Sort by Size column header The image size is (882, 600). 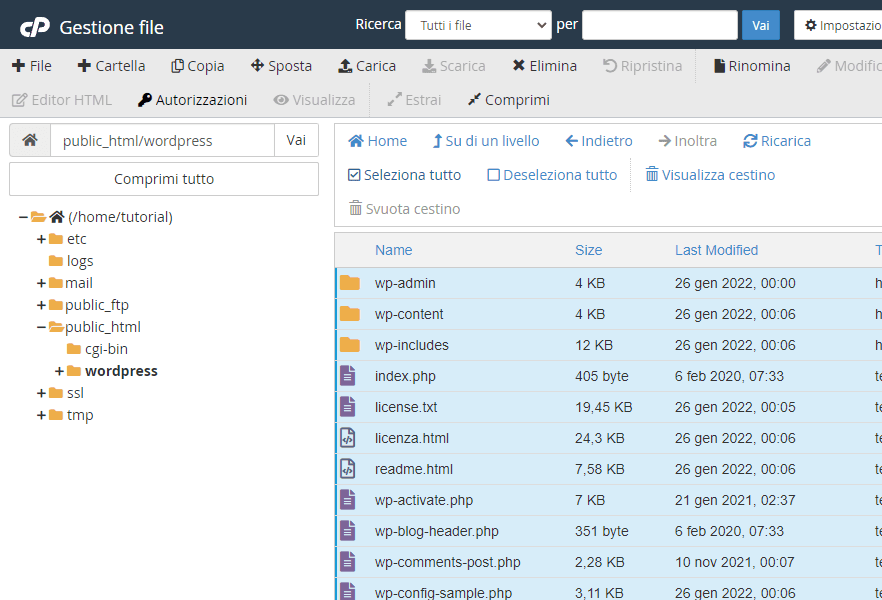coord(588,250)
